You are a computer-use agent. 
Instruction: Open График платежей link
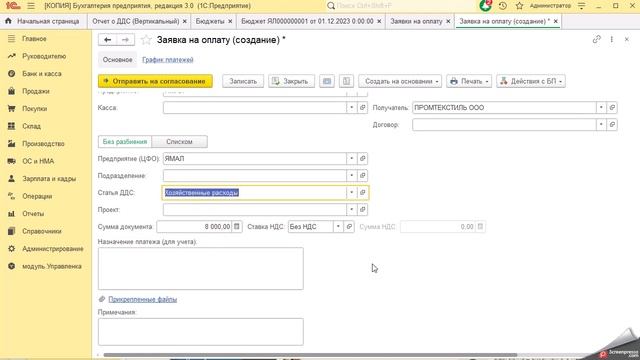click(x=168, y=60)
